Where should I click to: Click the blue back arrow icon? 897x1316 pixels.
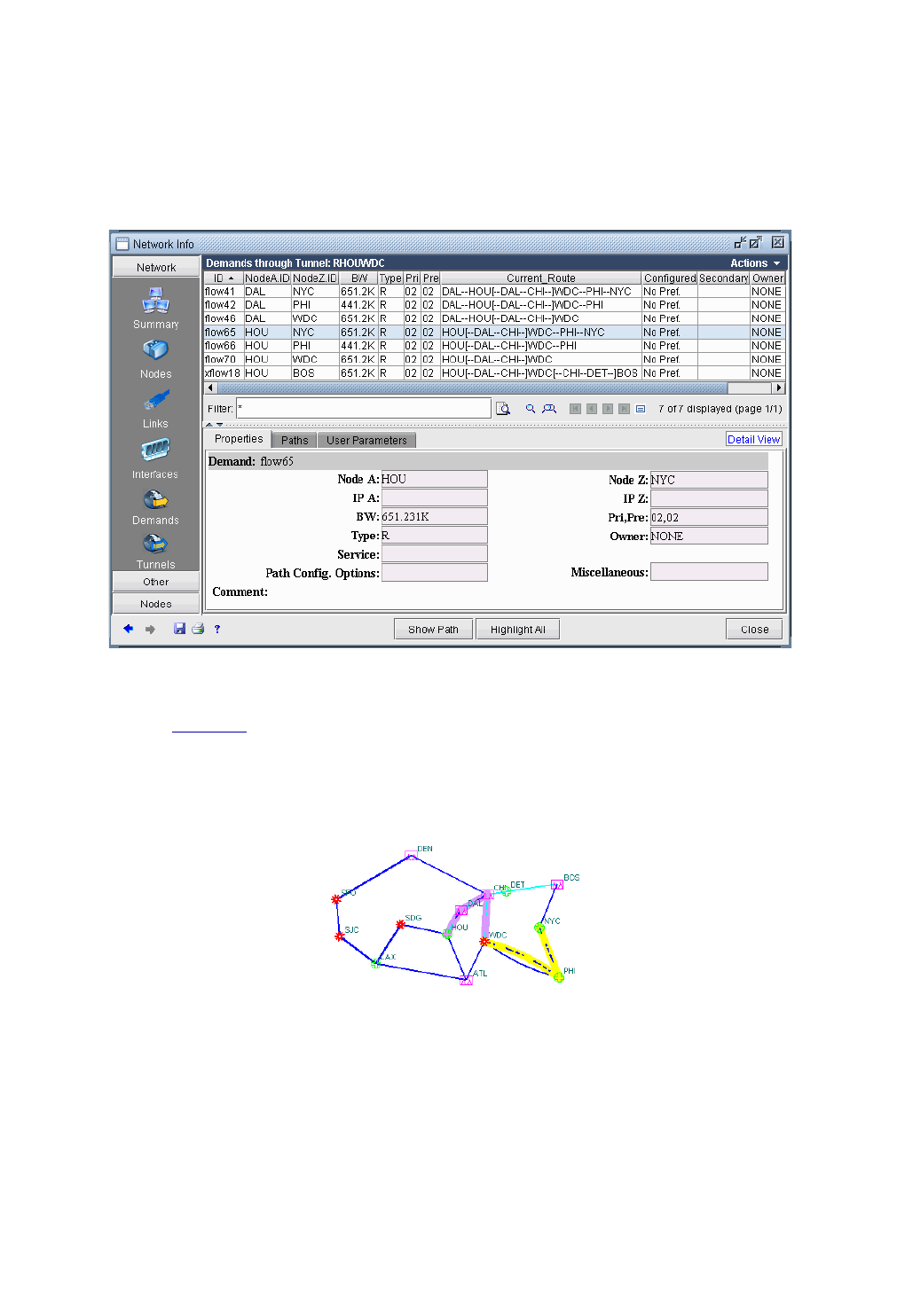pos(128,629)
